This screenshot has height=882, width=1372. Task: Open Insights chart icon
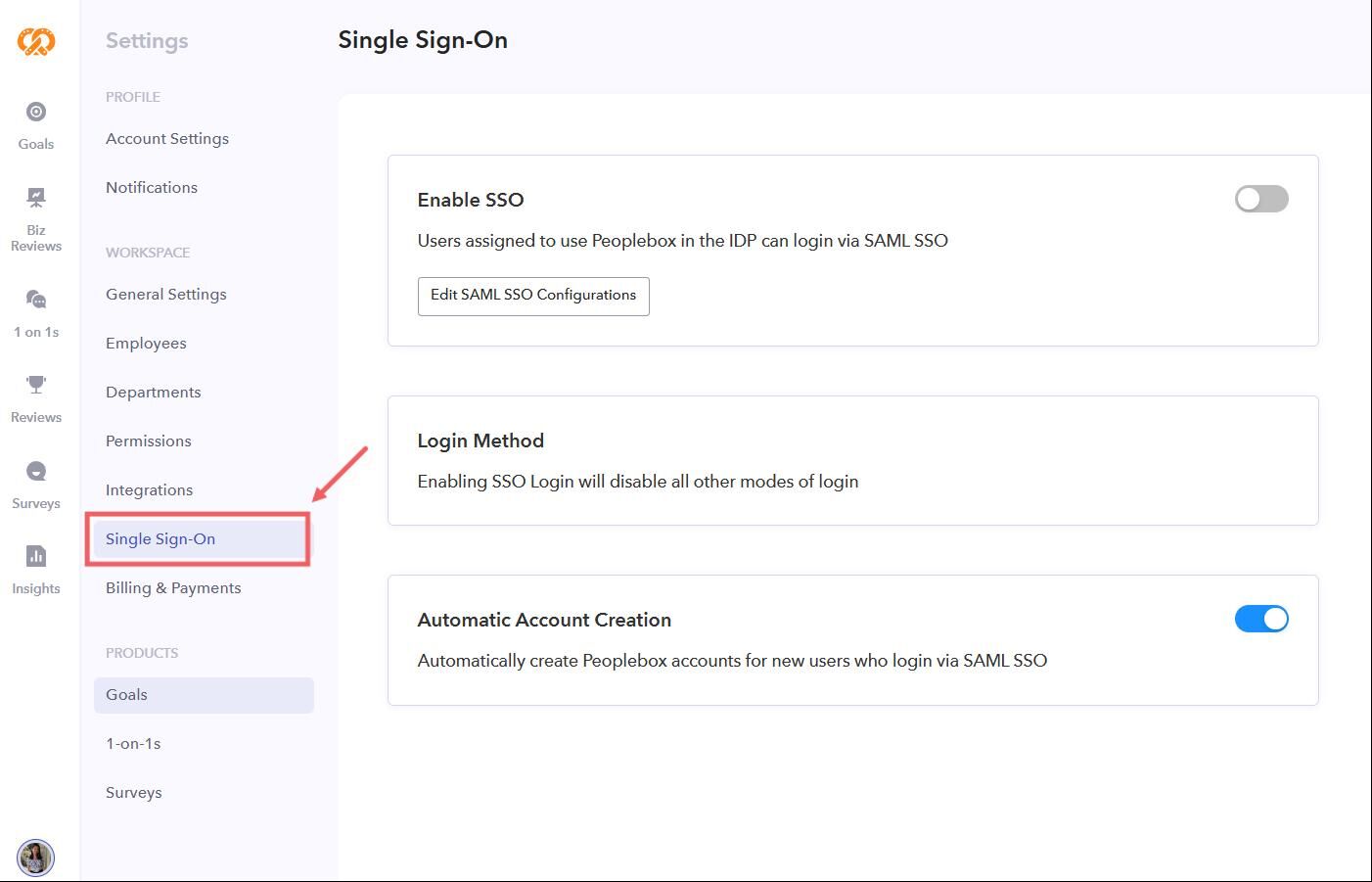pos(36,570)
